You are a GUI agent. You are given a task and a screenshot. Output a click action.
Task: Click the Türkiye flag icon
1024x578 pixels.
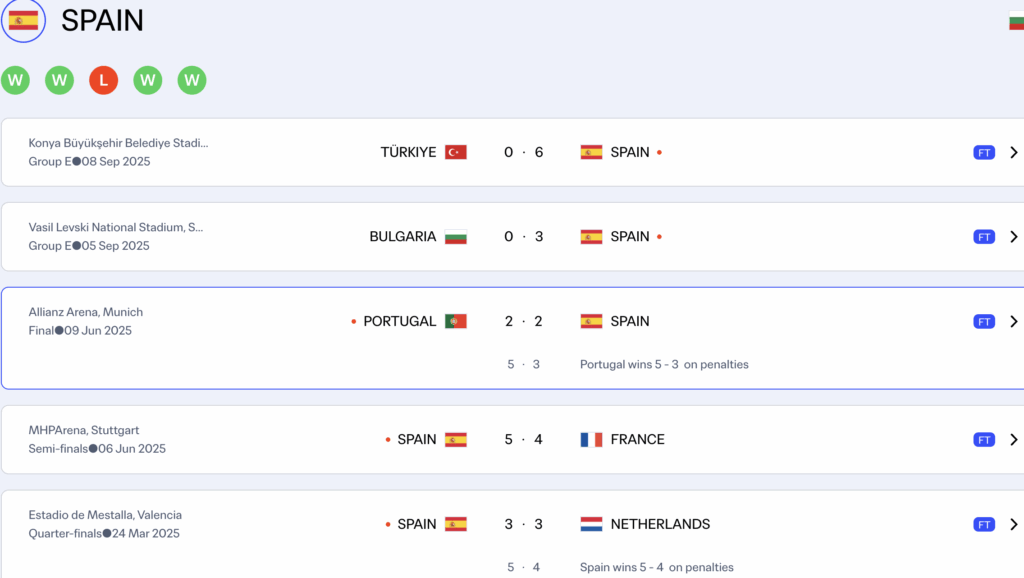pyautogui.click(x=456, y=152)
